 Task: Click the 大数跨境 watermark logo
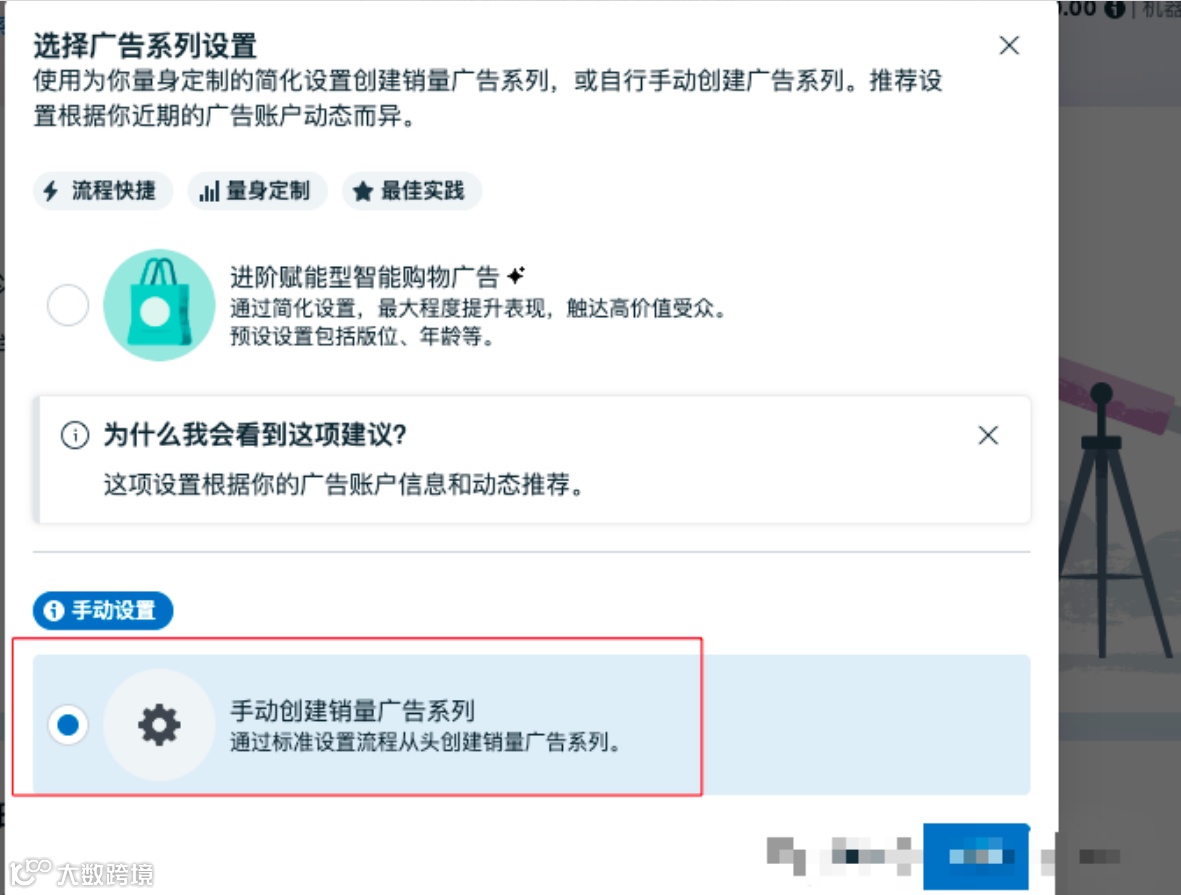pos(81,873)
